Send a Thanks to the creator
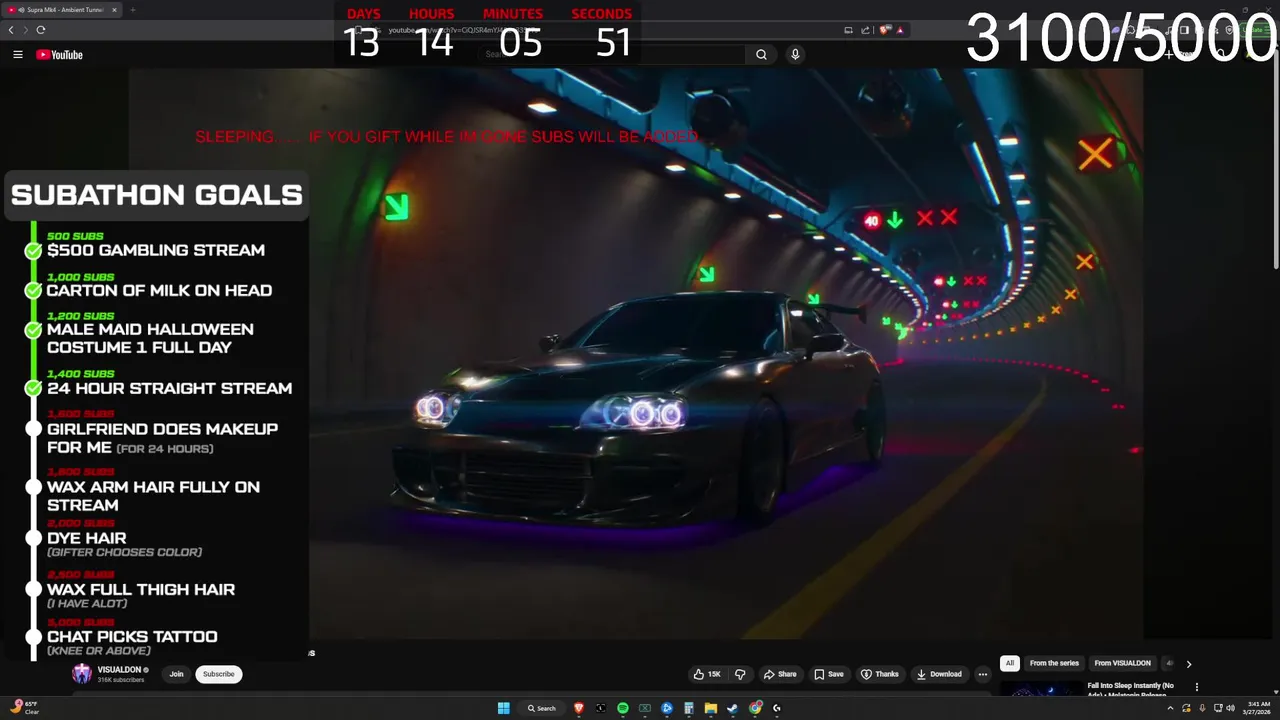Viewport: 1280px width, 720px height. pyautogui.click(x=880, y=674)
